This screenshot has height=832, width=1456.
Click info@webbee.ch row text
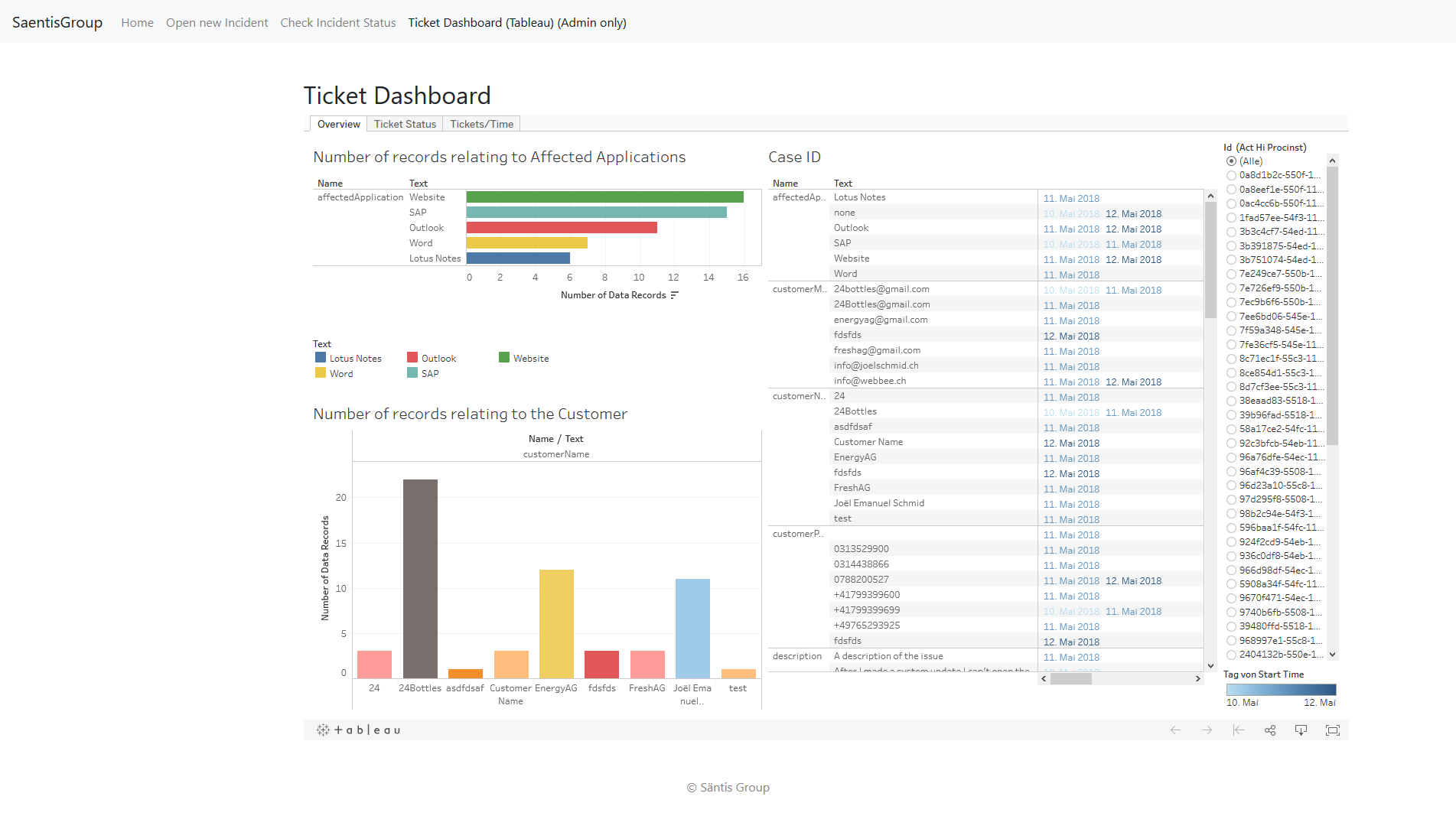point(870,381)
